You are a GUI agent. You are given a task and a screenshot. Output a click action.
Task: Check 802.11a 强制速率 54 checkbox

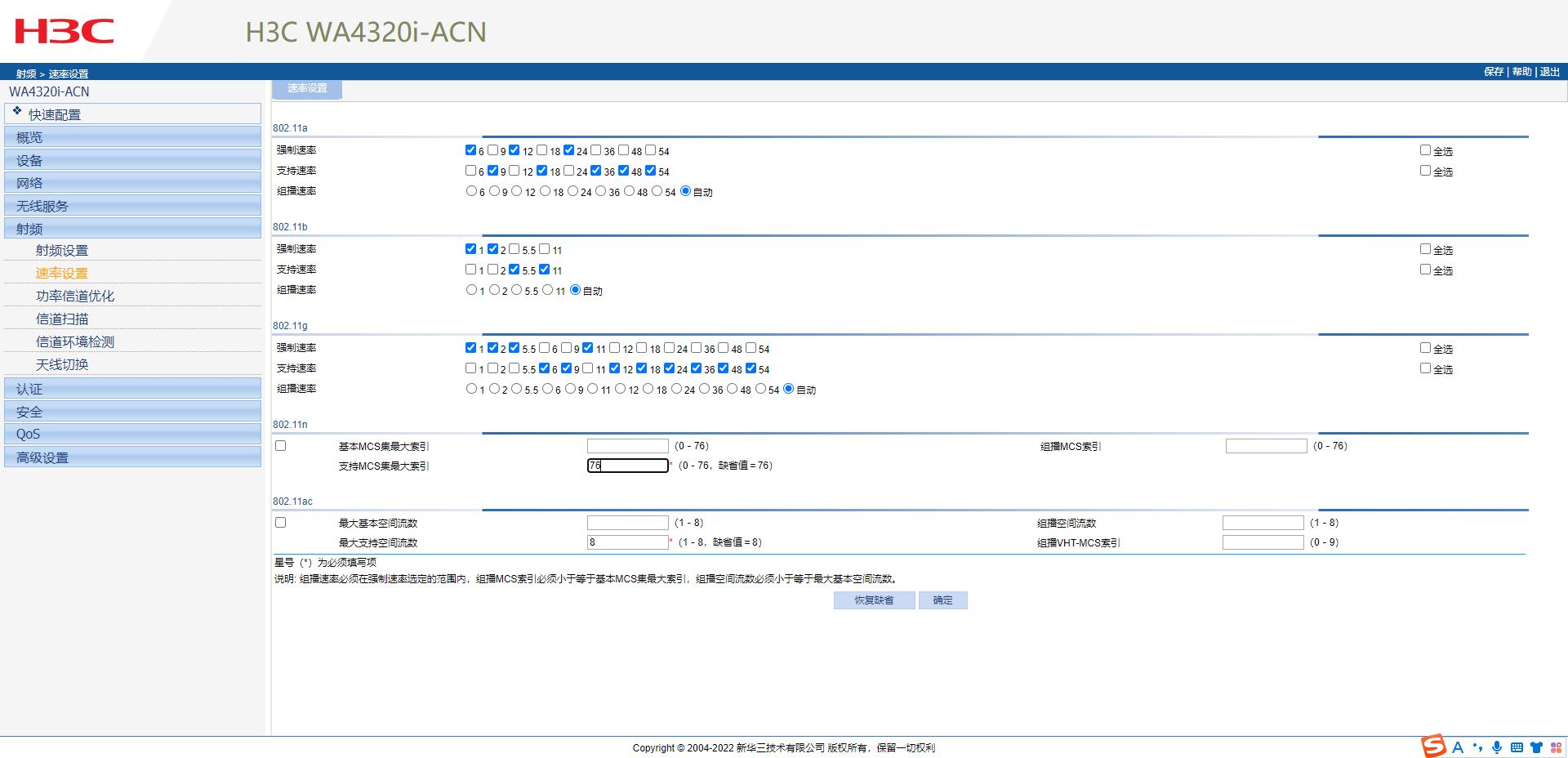click(x=651, y=150)
